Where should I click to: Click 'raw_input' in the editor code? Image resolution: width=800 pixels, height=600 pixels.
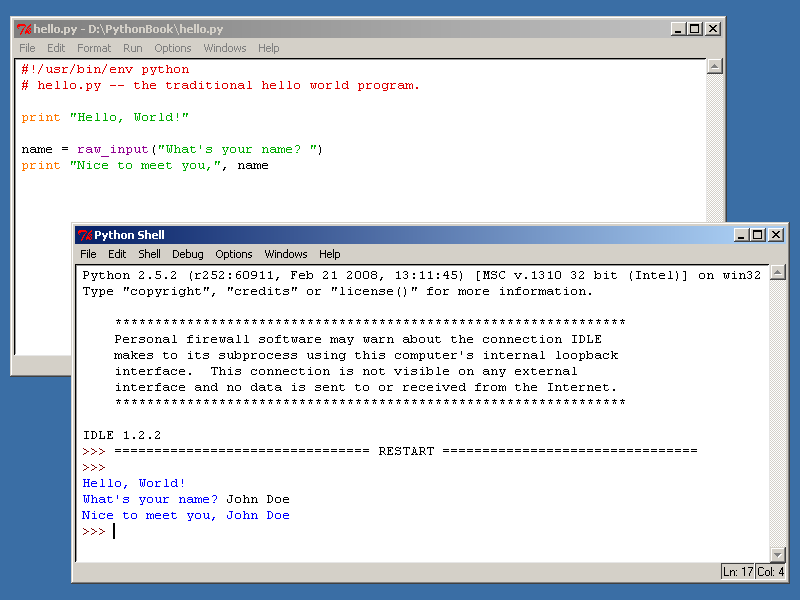[x=113, y=149]
